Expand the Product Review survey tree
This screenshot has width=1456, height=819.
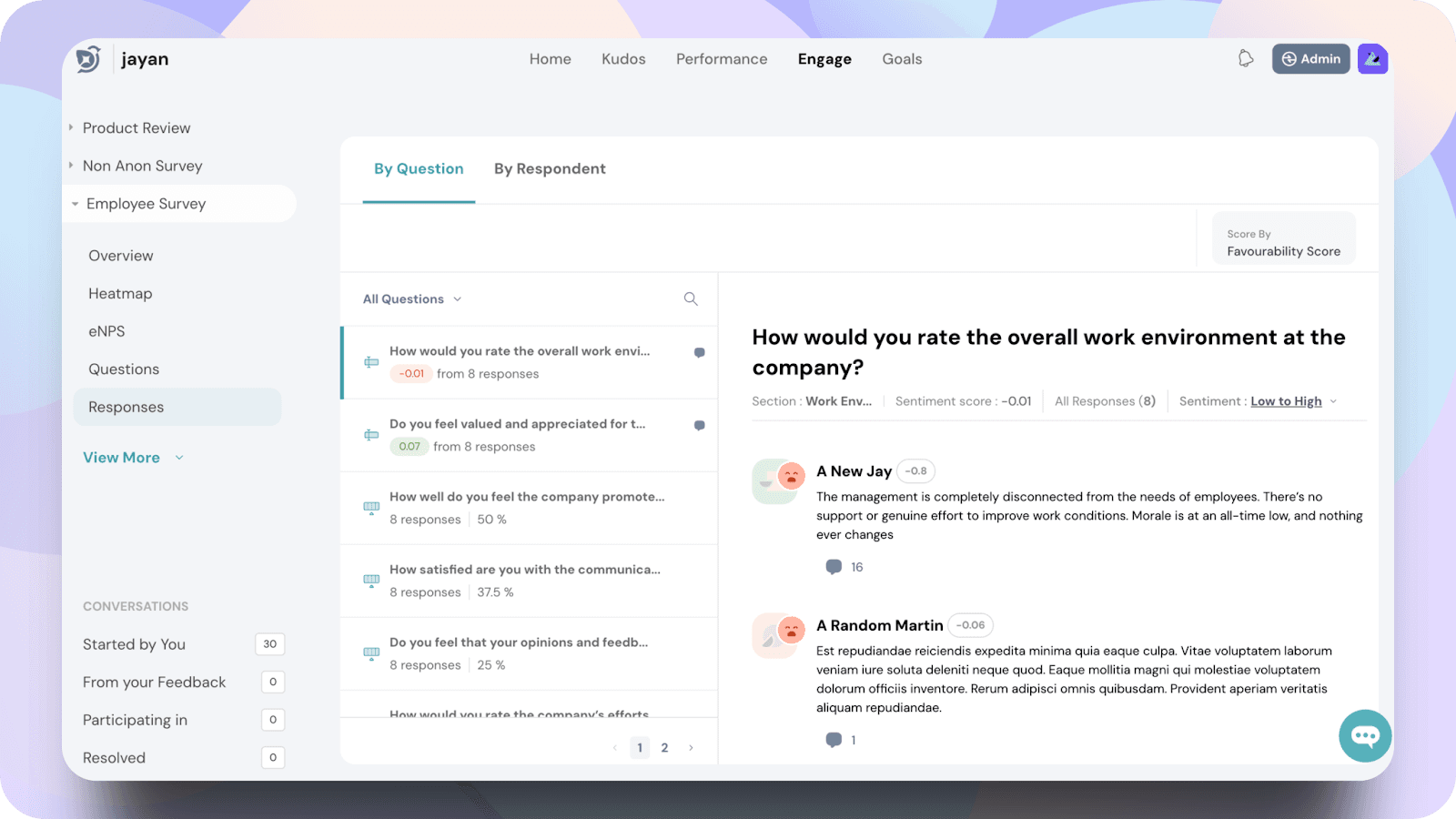[71, 128]
